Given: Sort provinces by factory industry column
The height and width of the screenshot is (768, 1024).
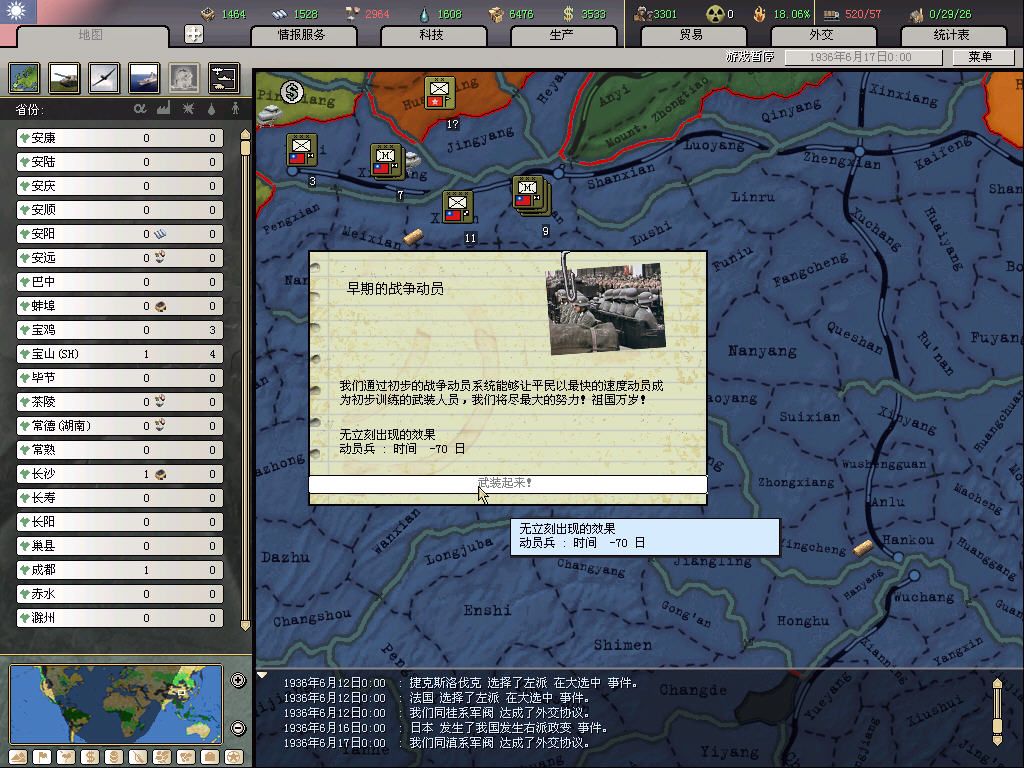Looking at the screenshot, I should click(x=163, y=108).
